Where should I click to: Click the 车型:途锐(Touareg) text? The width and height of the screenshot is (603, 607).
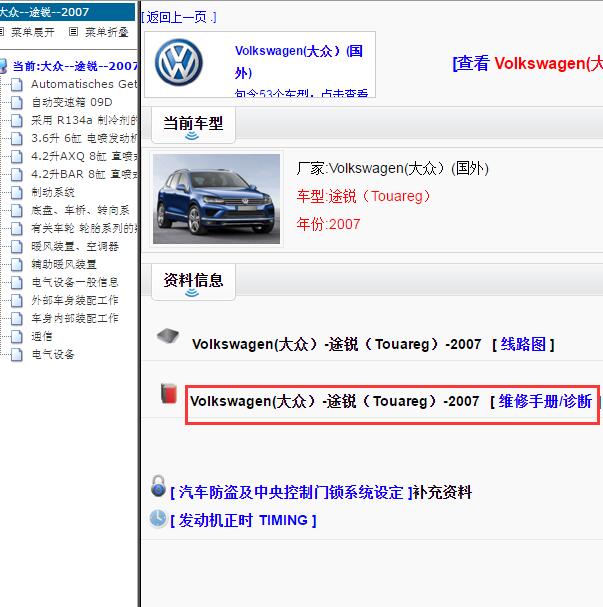[x=364, y=196]
